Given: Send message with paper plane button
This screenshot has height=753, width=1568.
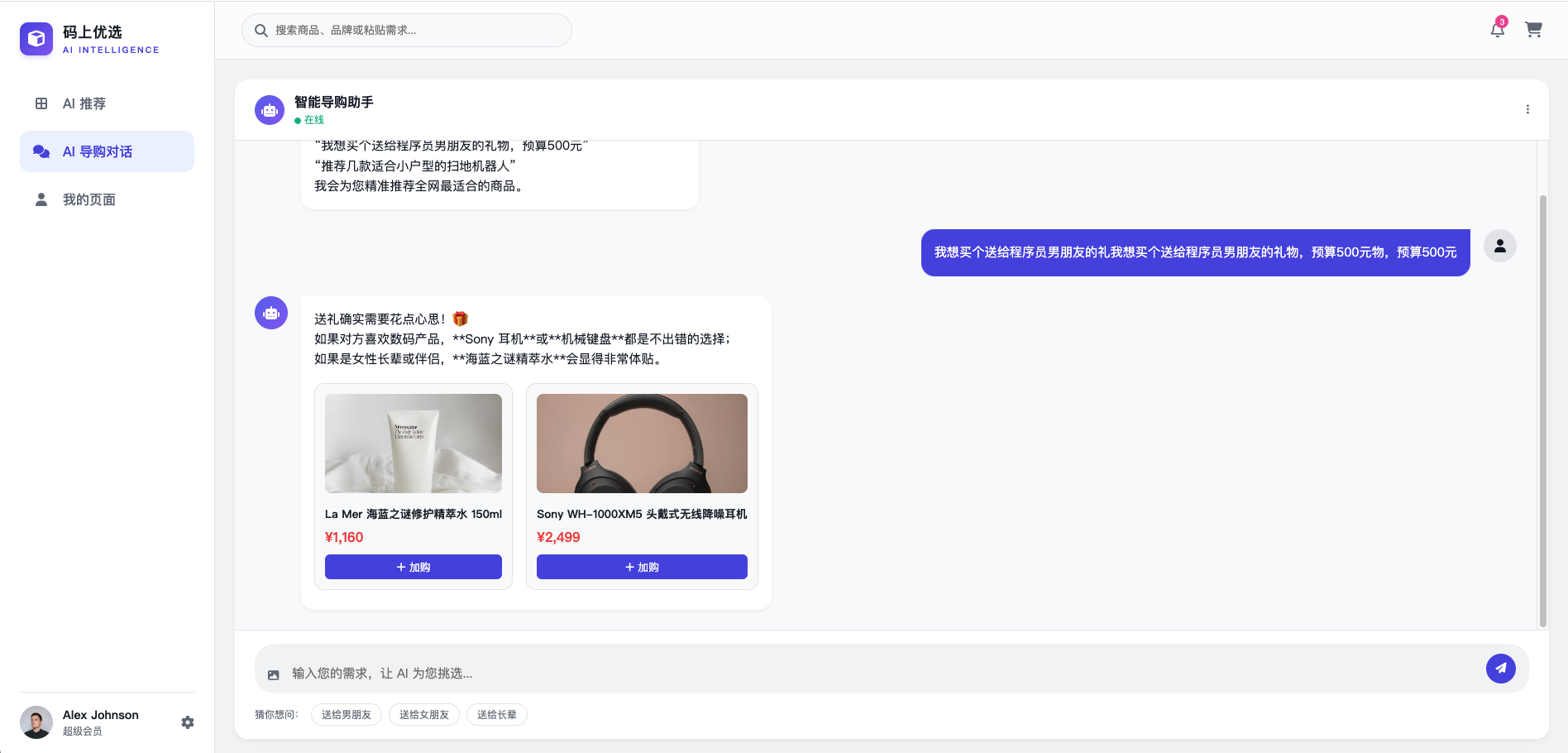Looking at the screenshot, I should point(1501,668).
